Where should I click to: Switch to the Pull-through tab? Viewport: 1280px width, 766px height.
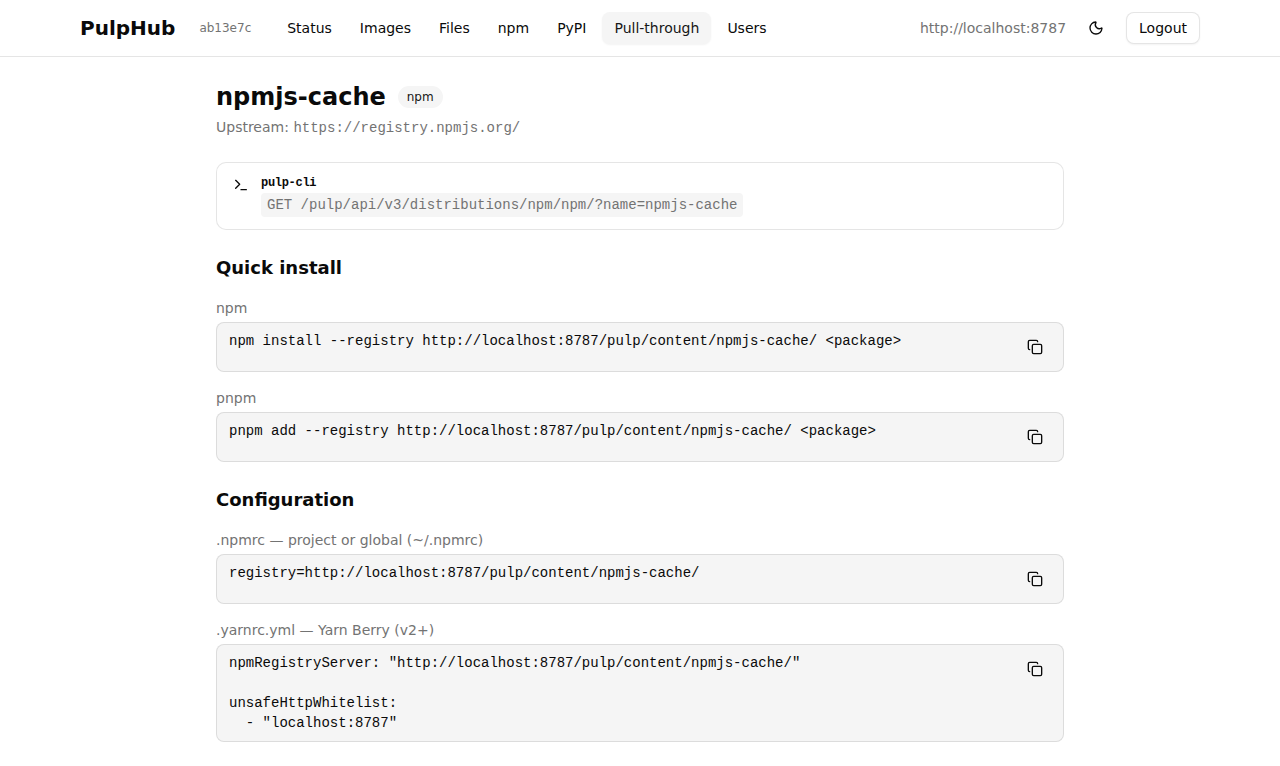coord(656,28)
